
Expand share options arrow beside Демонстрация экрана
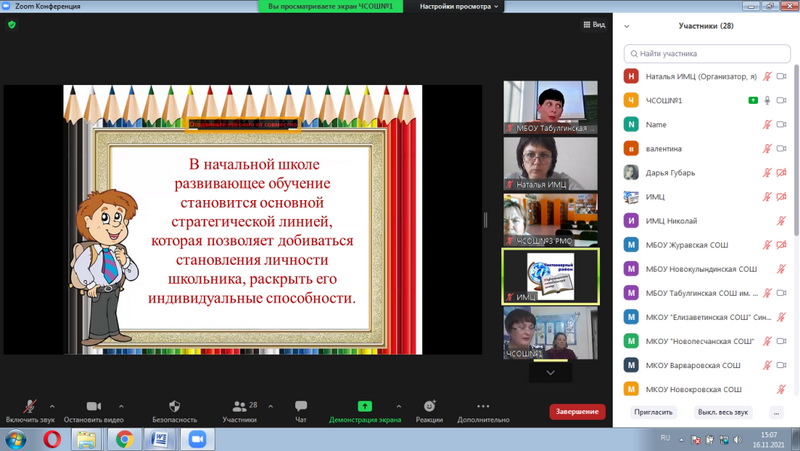pos(398,407)
